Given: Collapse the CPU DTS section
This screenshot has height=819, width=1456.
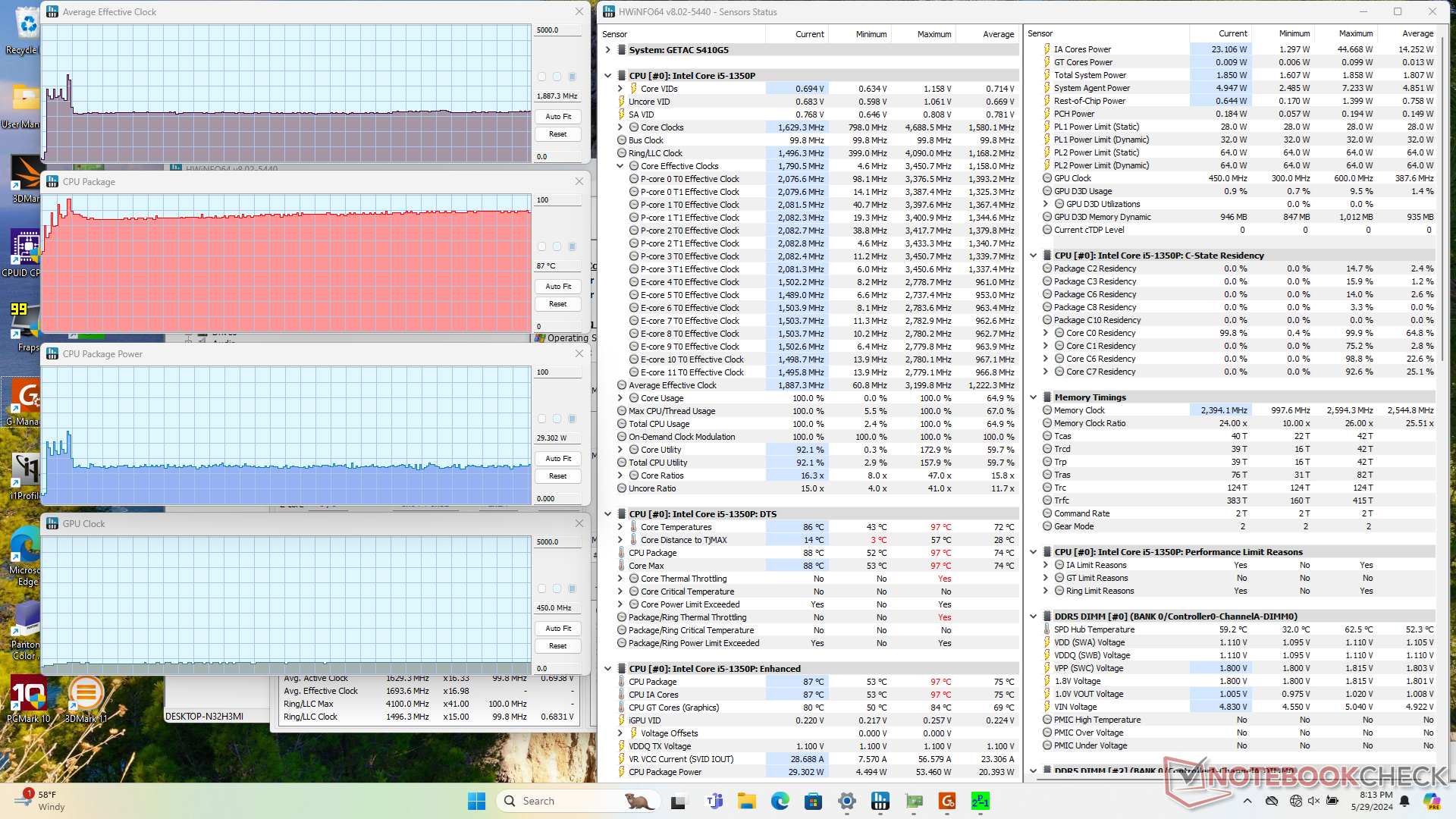Looking at the screenshot, I should coord(608,514).
